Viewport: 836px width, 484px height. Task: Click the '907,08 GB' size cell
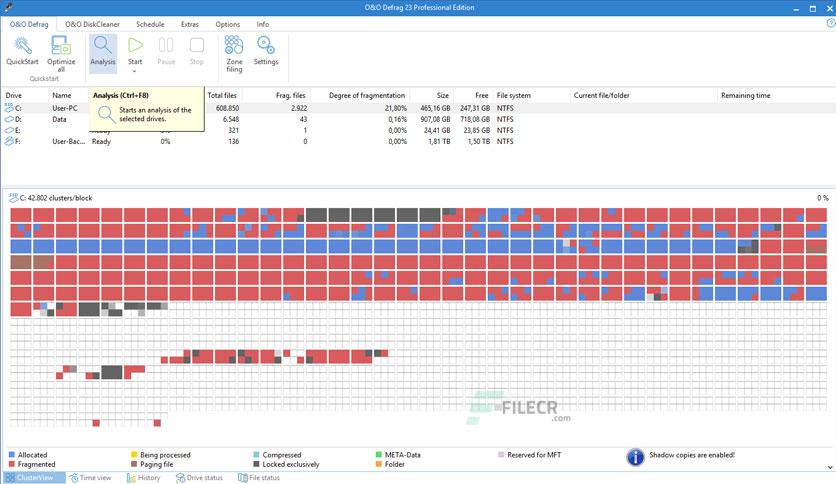435,119
